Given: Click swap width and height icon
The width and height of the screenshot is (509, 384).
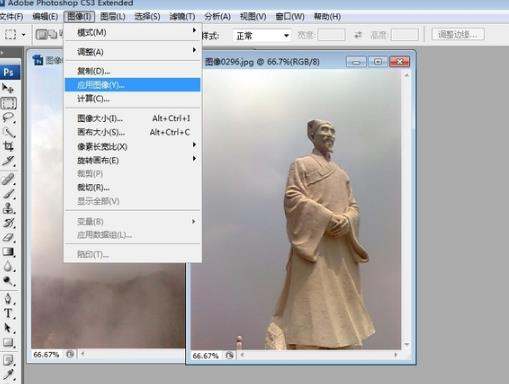Looking at the screenshot, I should point(358,35).
